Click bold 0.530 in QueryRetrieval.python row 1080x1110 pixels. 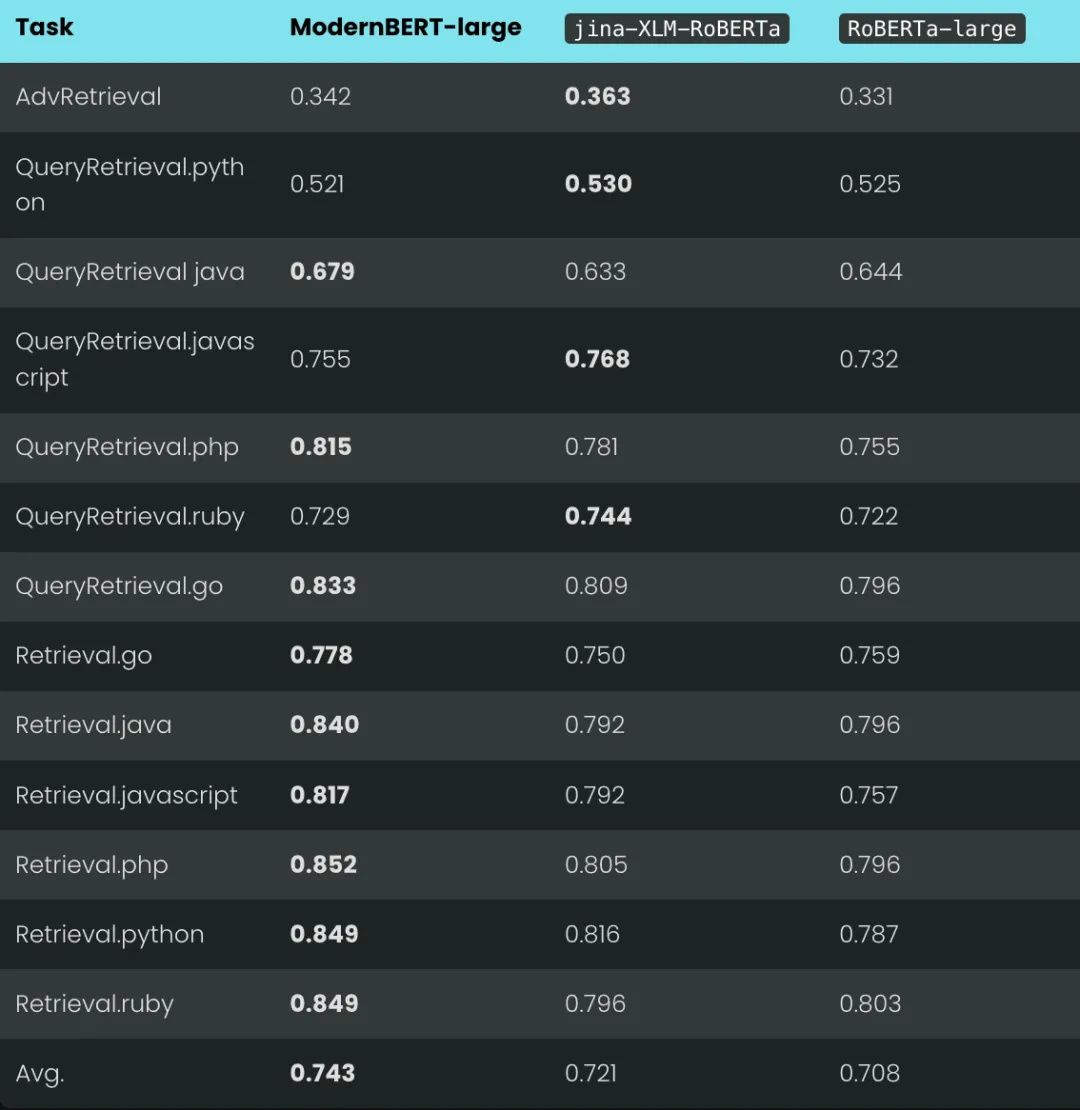point(598,184)
